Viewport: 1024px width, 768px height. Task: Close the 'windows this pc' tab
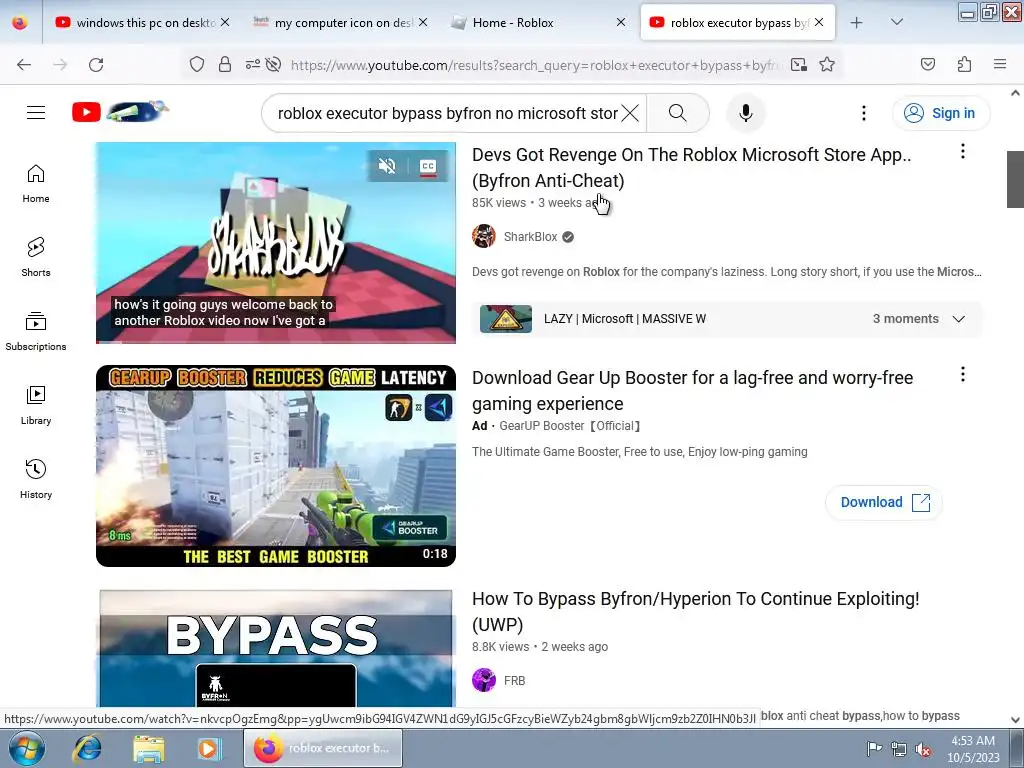(225, 22)
